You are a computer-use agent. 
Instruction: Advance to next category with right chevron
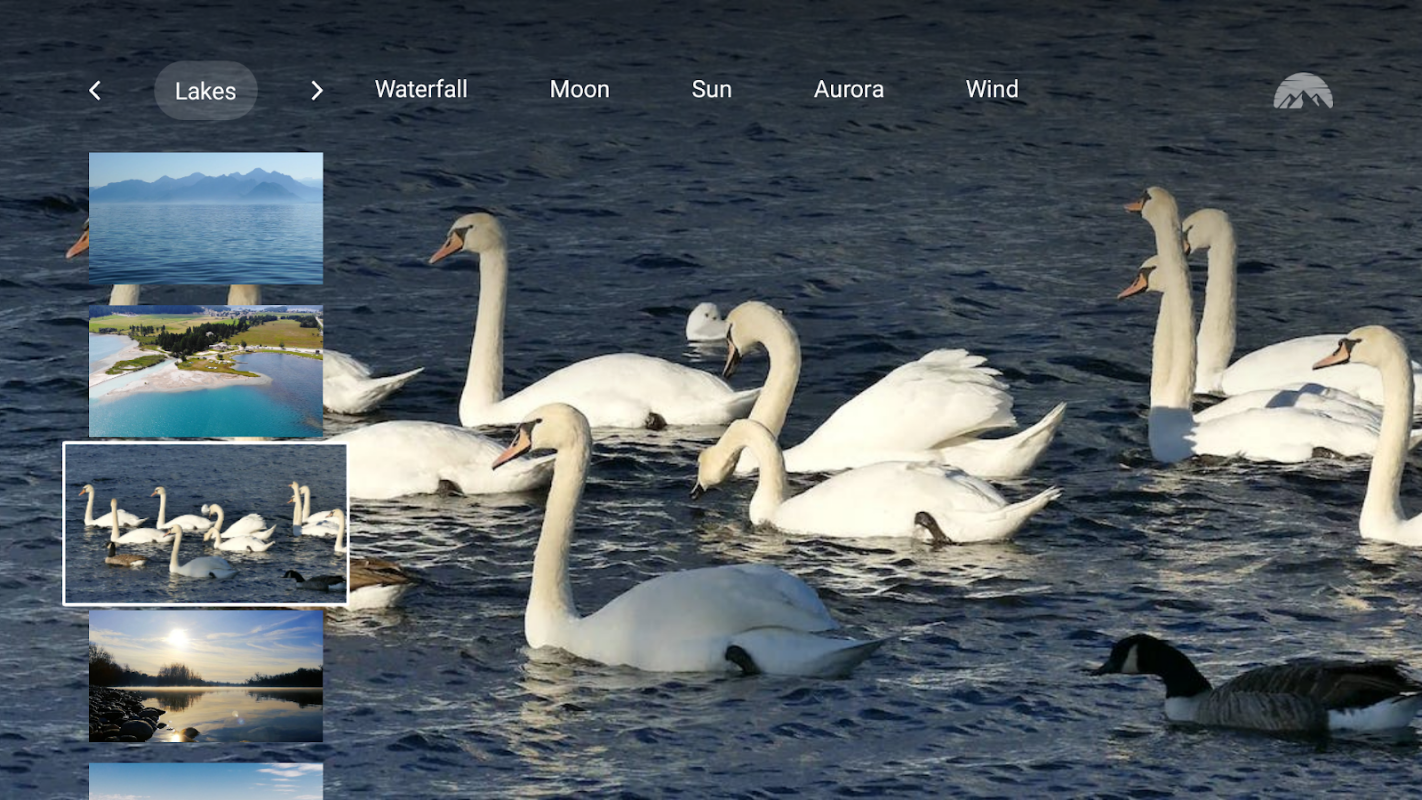pyautogui.click(x=317, y=91)
